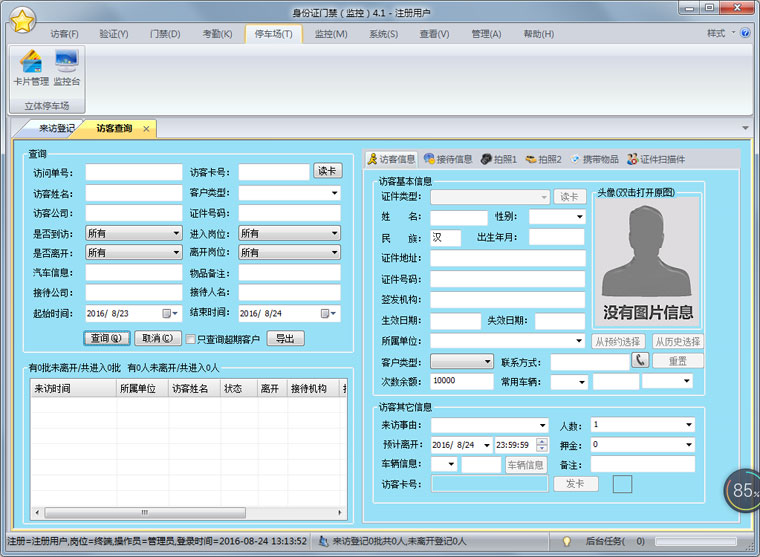The image size is (760, 557).
Task: Open the 监控(M) menu
Action: point(331,34)
